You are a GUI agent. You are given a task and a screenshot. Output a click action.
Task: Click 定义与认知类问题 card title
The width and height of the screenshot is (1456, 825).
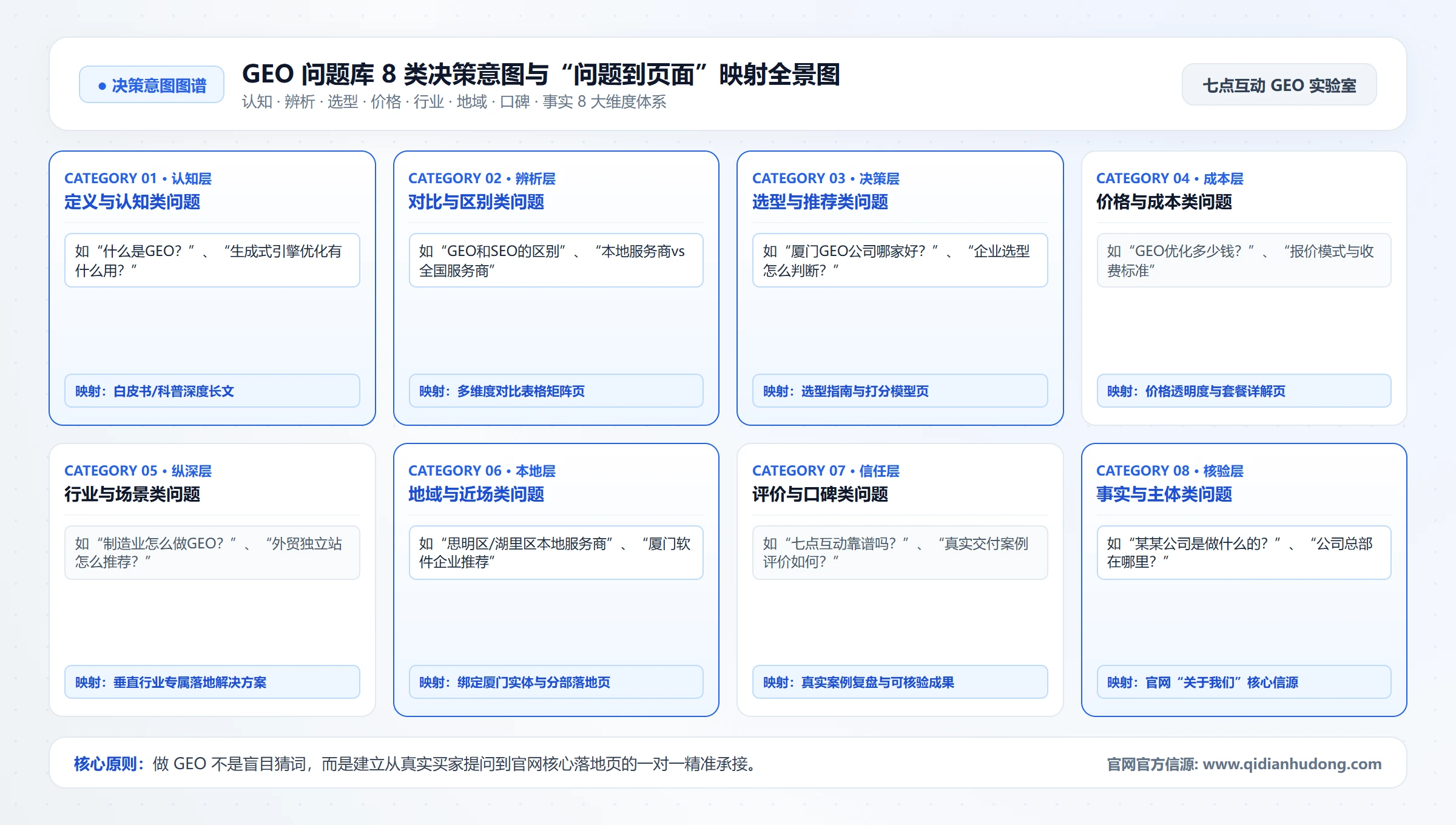132,202
